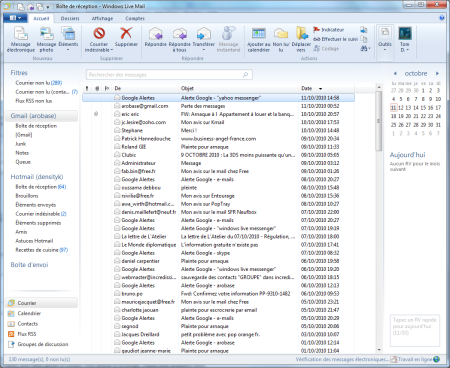Click the new message icon in the title bar
Viewport: 450px width, 368px height.
21,6
